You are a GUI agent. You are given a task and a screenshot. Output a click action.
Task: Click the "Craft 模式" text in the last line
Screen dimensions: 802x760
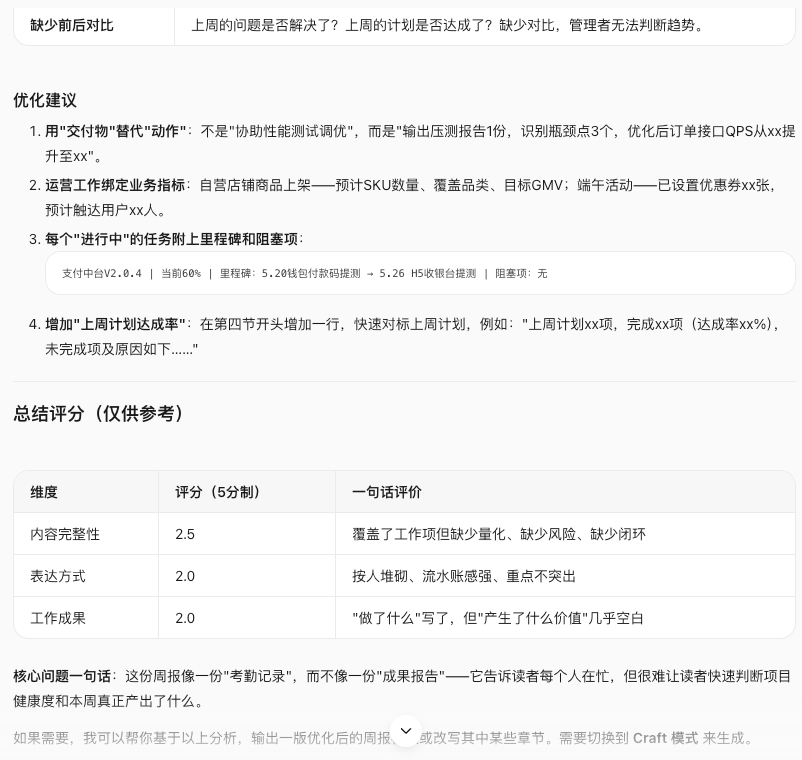[665, 738]
